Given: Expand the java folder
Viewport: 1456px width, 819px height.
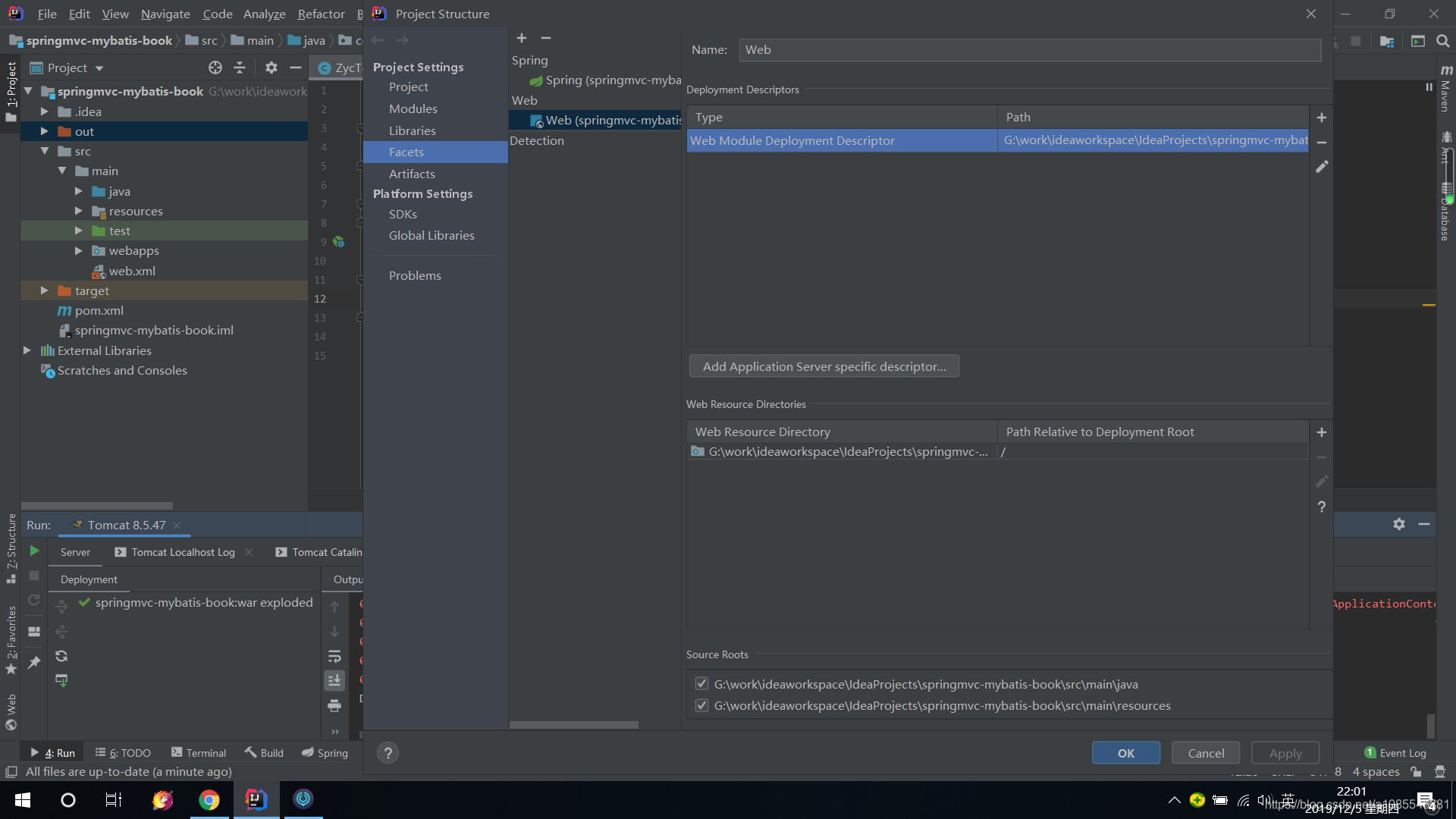Looking at the screenshot, I should pos(79,191).
